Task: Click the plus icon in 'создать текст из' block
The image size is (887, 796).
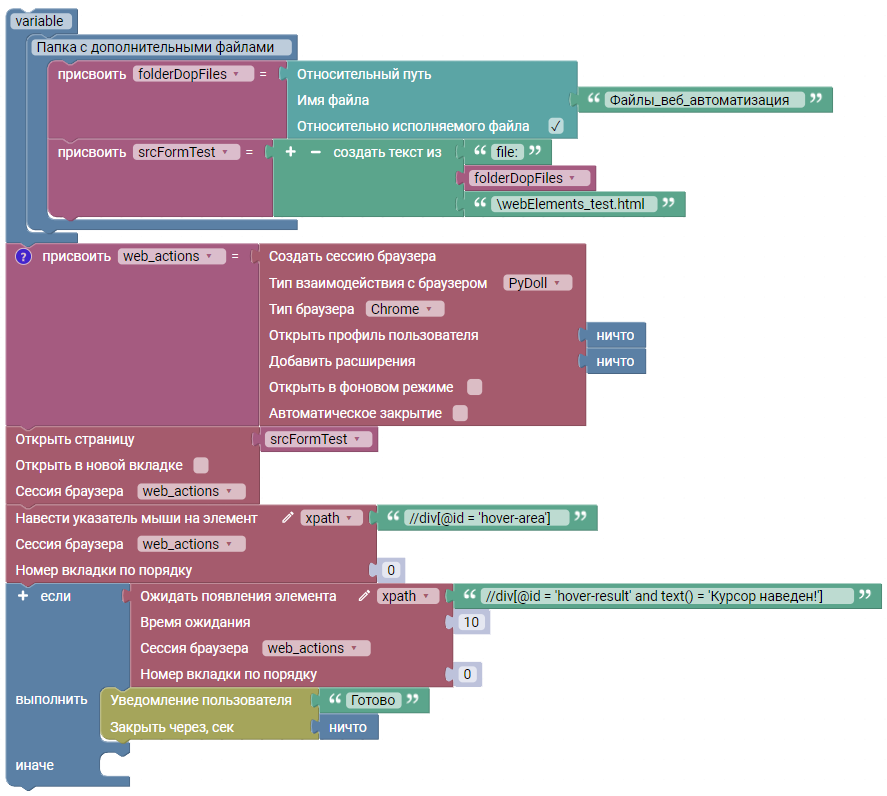Action: (291, 152)
